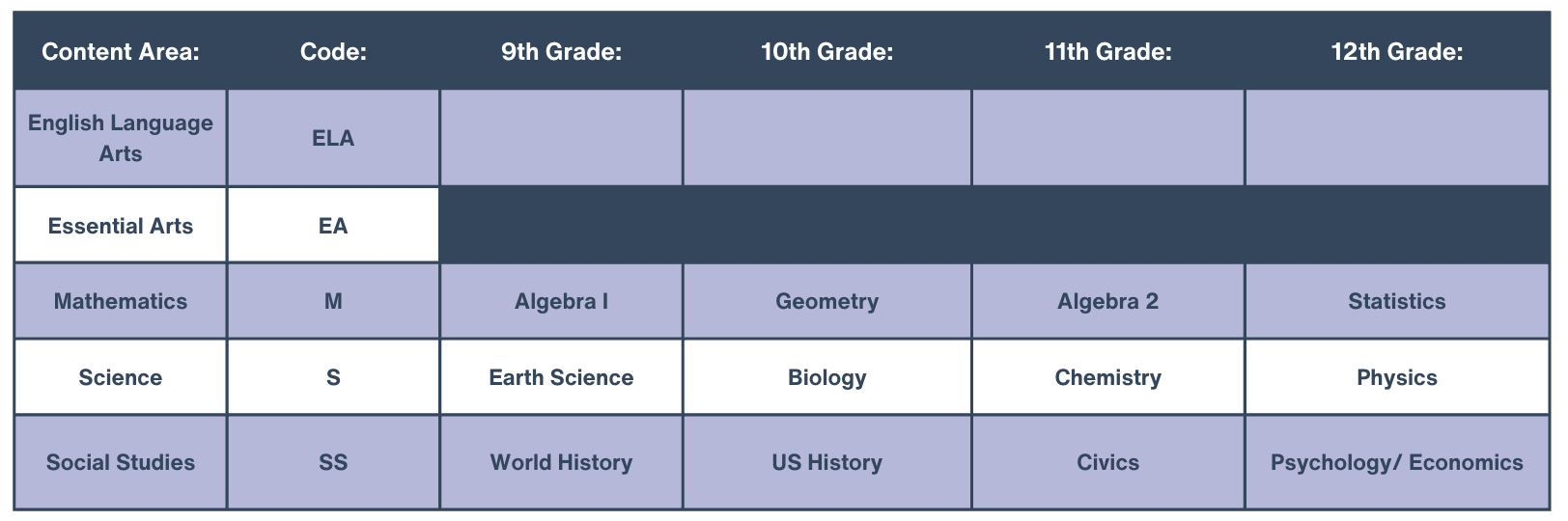Select the EA code cell
The height and width of the screenshot is (521, 1568).
click(333, 226)
